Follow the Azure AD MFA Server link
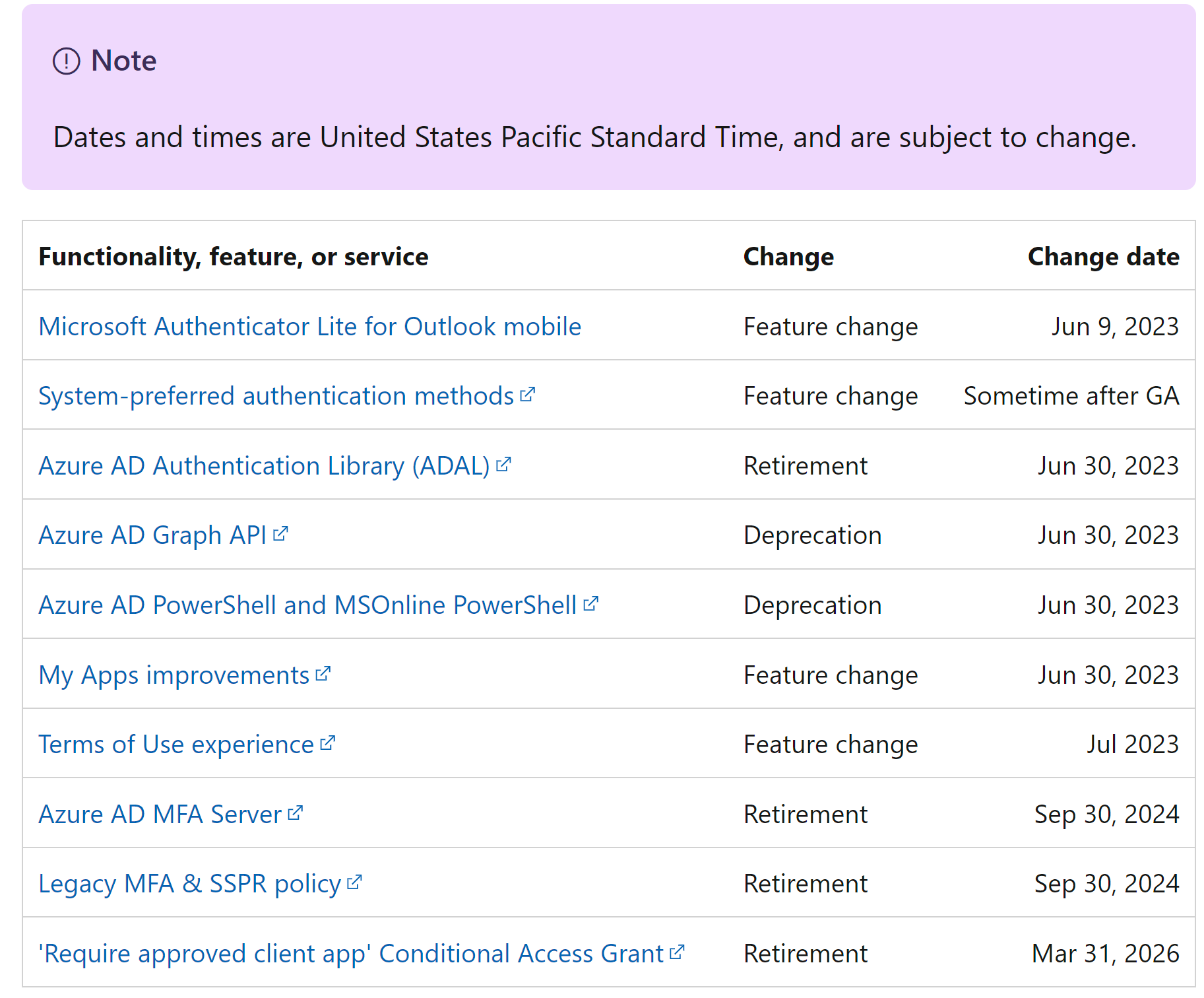 pos(160,815)
